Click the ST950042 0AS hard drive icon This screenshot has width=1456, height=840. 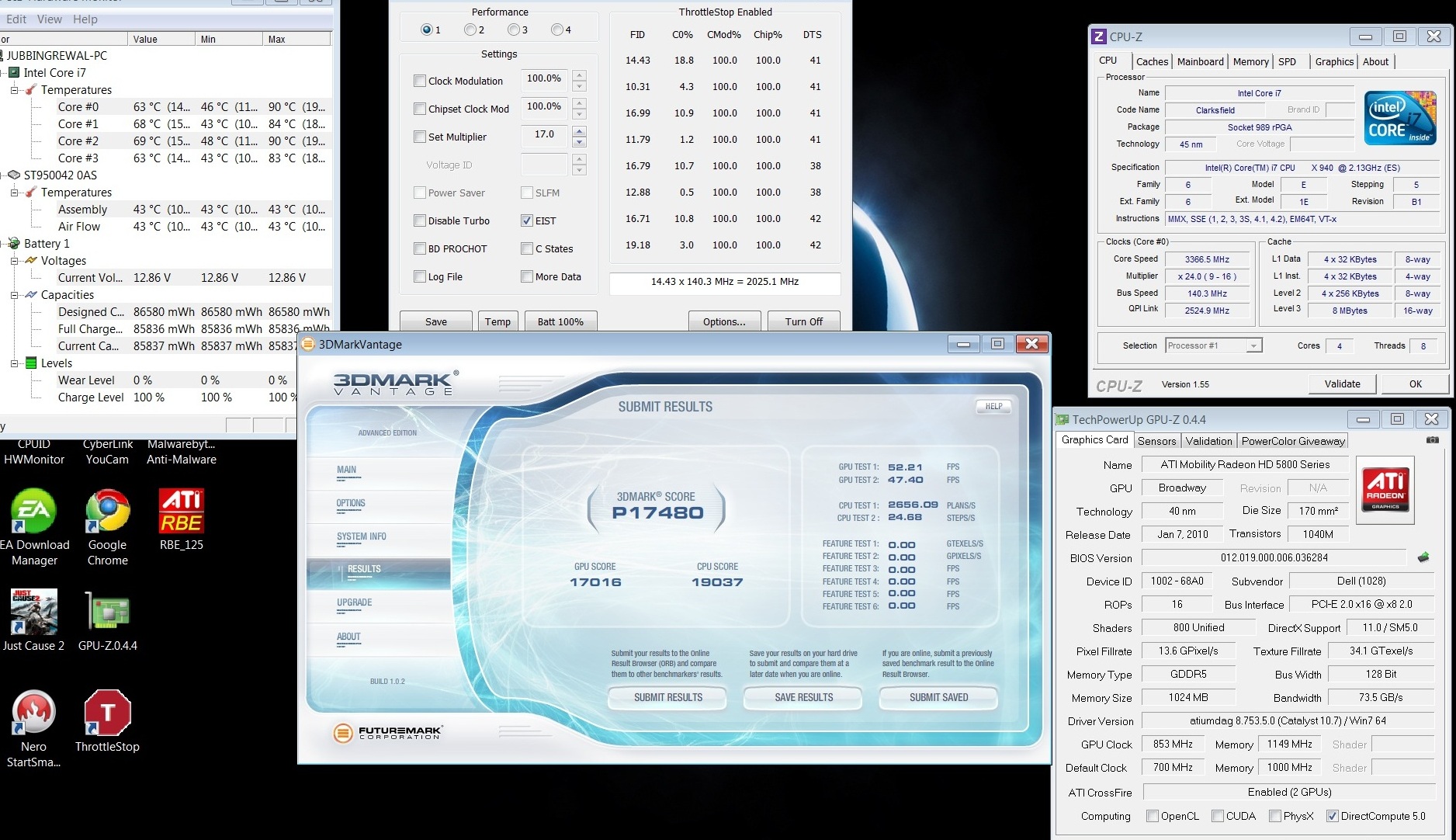13,175
